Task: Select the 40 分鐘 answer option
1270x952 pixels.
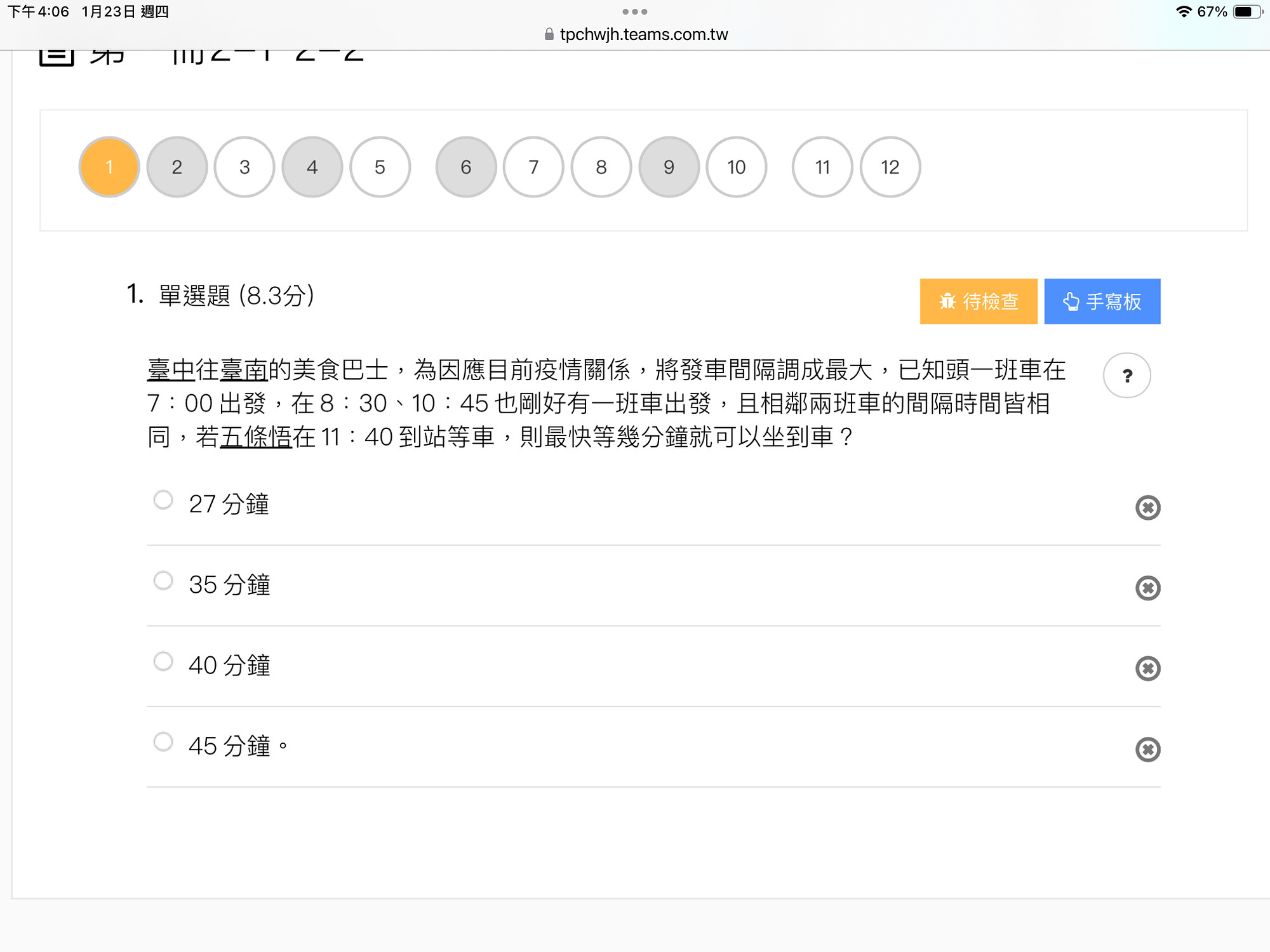Action: pyautogui.click(x=163, y=661)
